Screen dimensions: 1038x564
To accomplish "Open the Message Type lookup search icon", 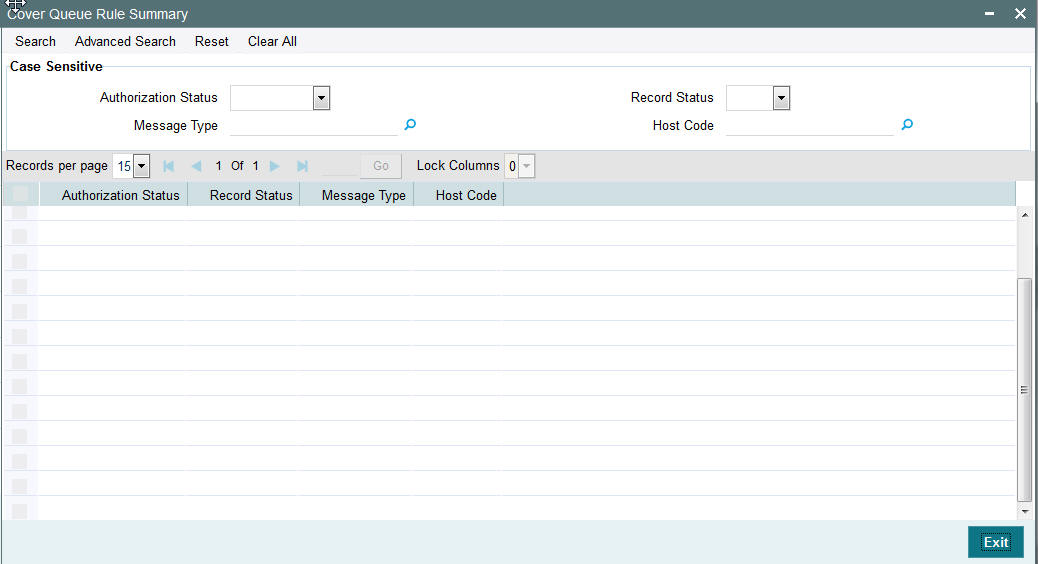I will tap(410, 124).
